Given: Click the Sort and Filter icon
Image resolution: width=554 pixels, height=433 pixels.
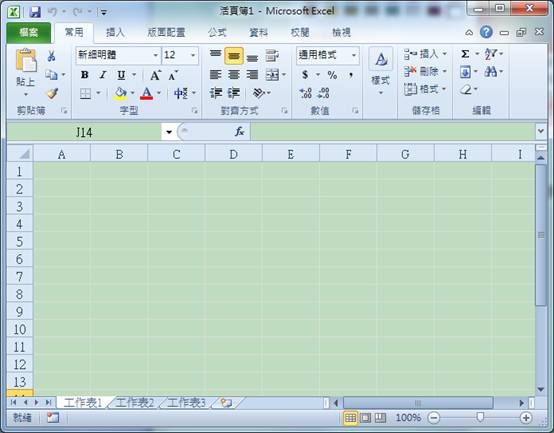Looking at the screenshot, I should 491,54.
